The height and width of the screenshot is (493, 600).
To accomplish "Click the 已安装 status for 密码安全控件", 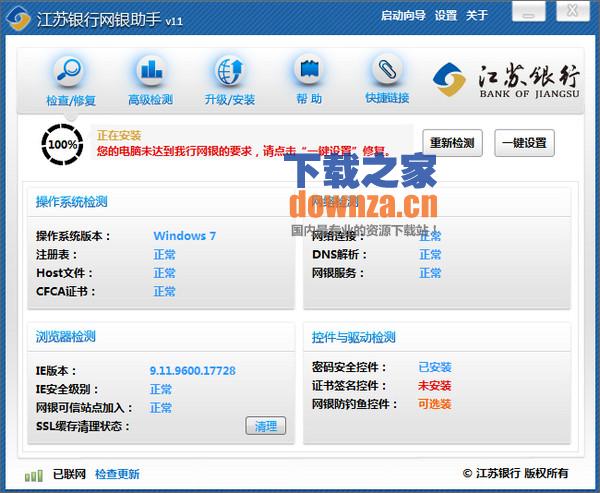I will 435,367.
